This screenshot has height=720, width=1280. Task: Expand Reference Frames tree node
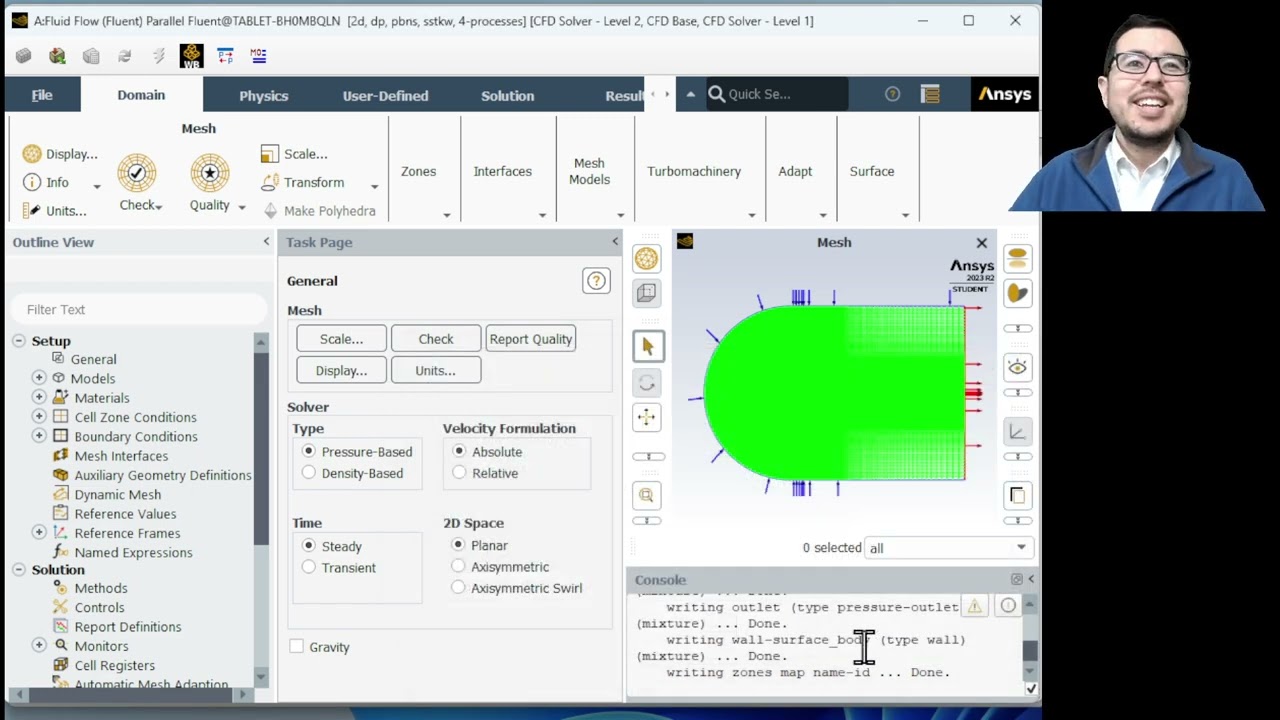point(39,533)
